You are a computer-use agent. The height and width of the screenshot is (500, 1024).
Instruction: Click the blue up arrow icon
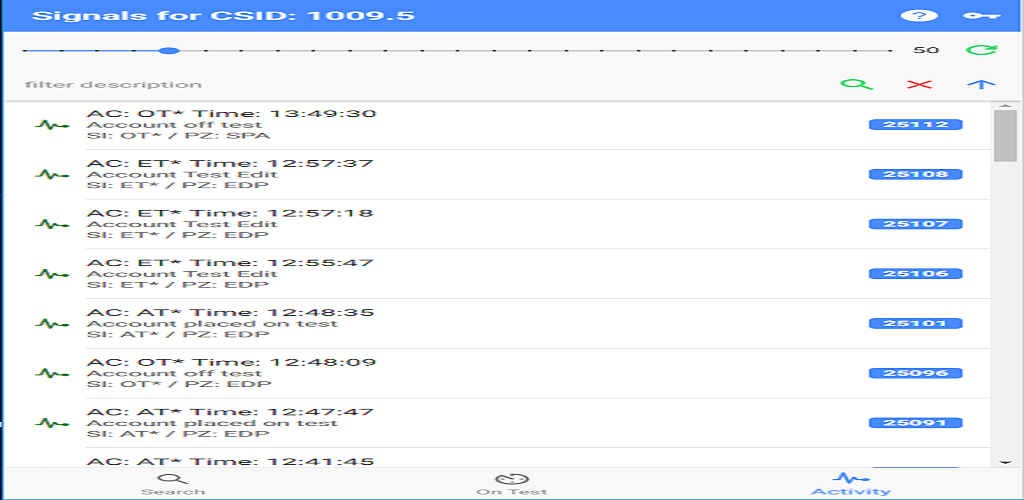coord(982,85)
